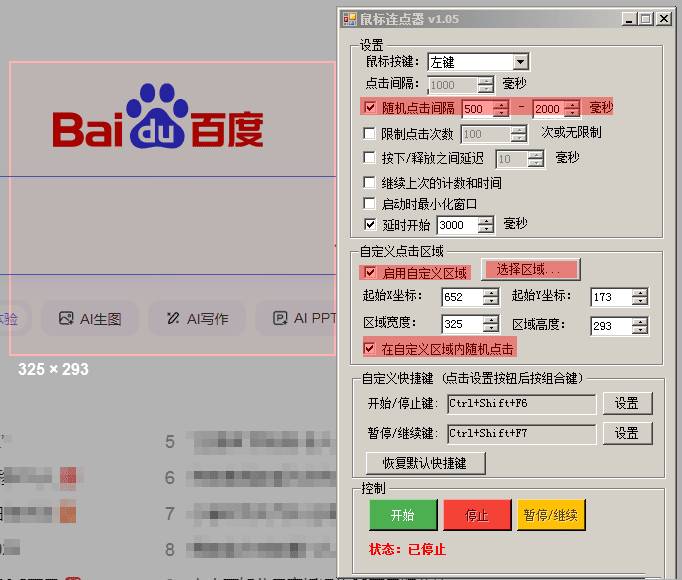This screenshot has width=682, height=580.
Task: Click the 暂停/继续键 hotkey field Ctrl+Shift+F7
Action: [522, 434]
